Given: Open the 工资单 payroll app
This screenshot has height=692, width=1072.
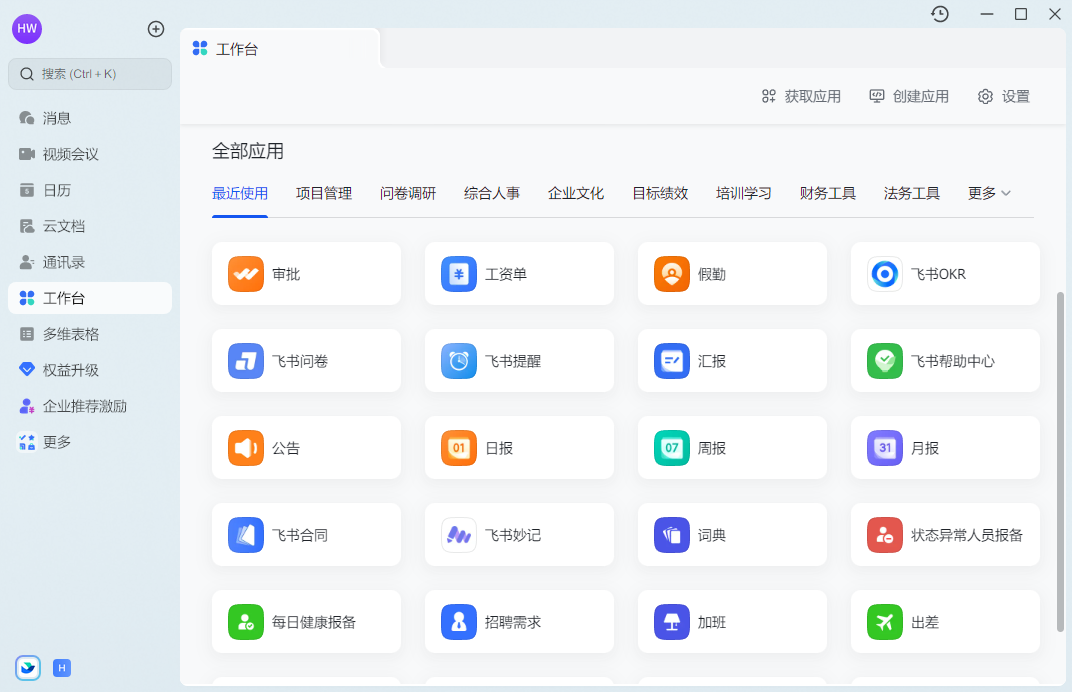Looking at the screenshot, I should click(519, 273).
